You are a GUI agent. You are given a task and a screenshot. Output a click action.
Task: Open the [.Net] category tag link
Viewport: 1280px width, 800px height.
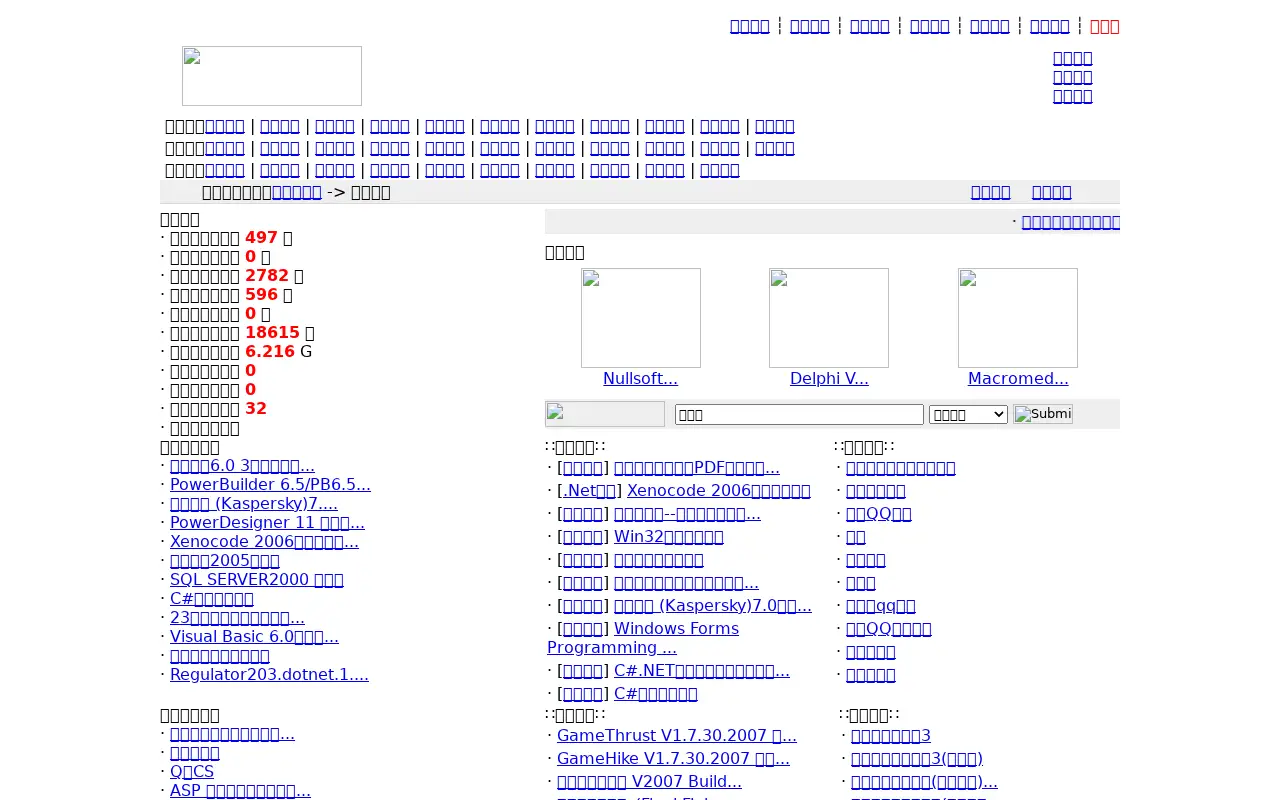589,490
